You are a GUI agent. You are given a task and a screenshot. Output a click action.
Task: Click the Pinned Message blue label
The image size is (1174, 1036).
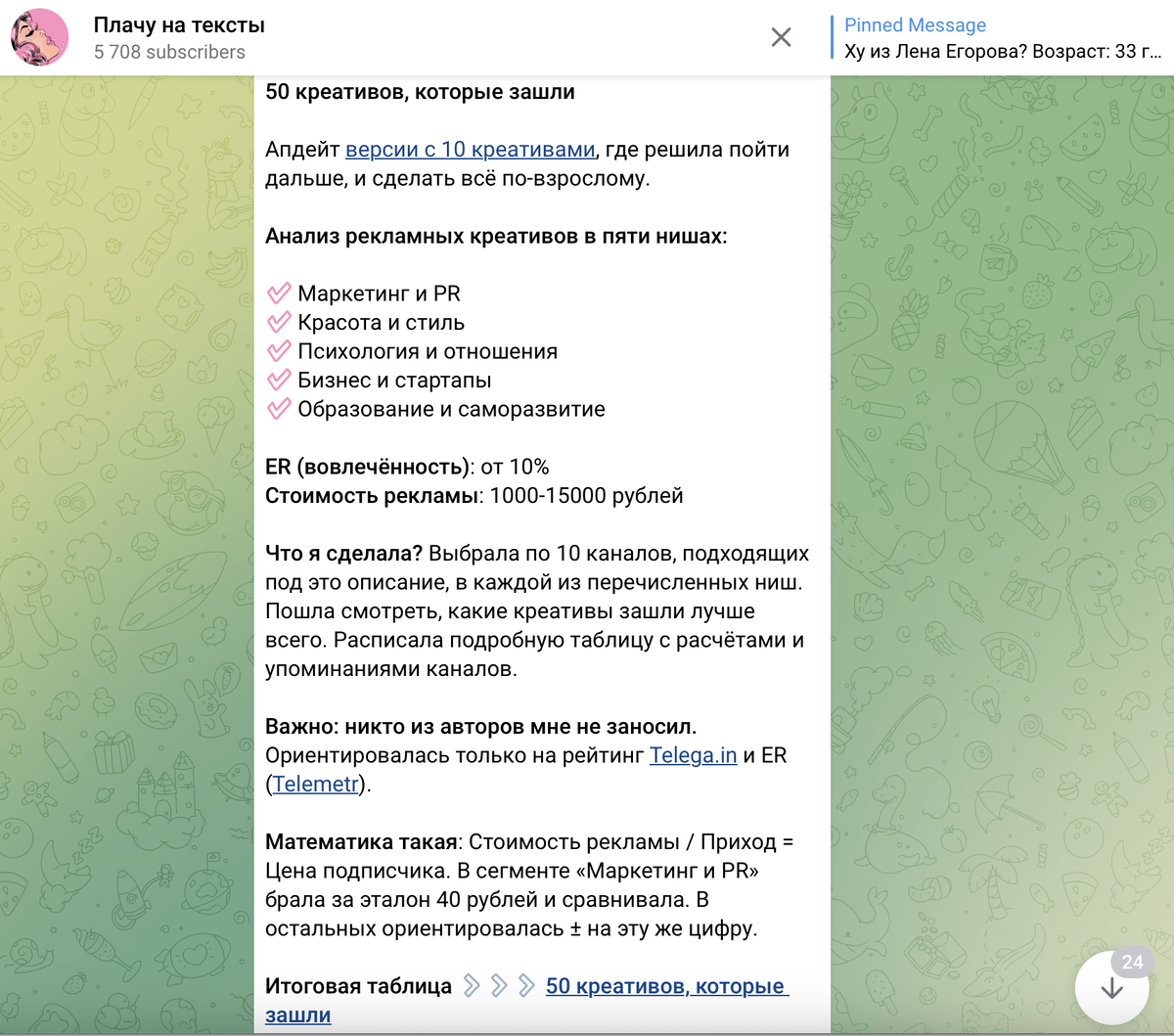point(915,24)
